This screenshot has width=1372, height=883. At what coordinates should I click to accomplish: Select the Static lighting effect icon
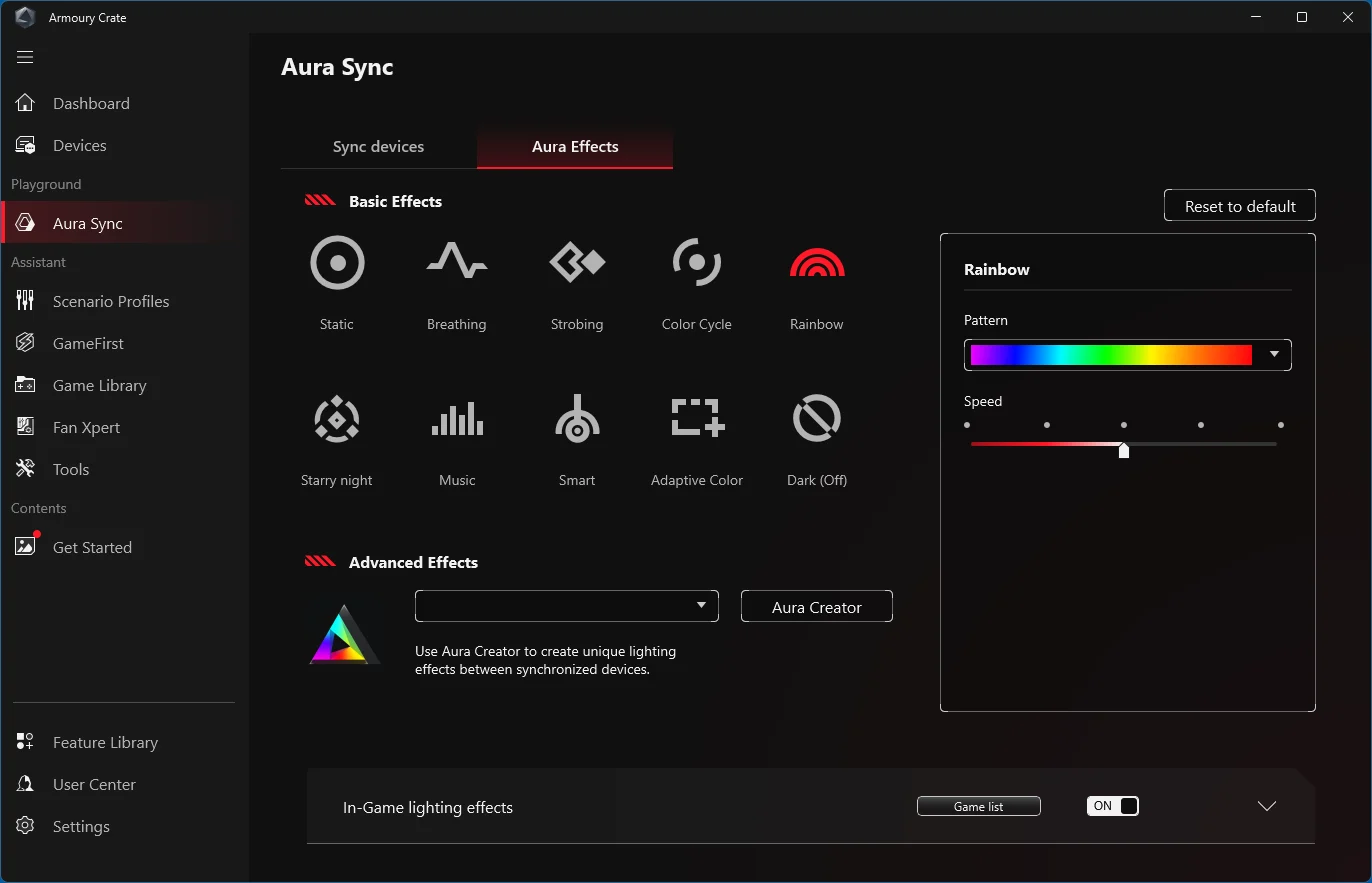[337, 264]
